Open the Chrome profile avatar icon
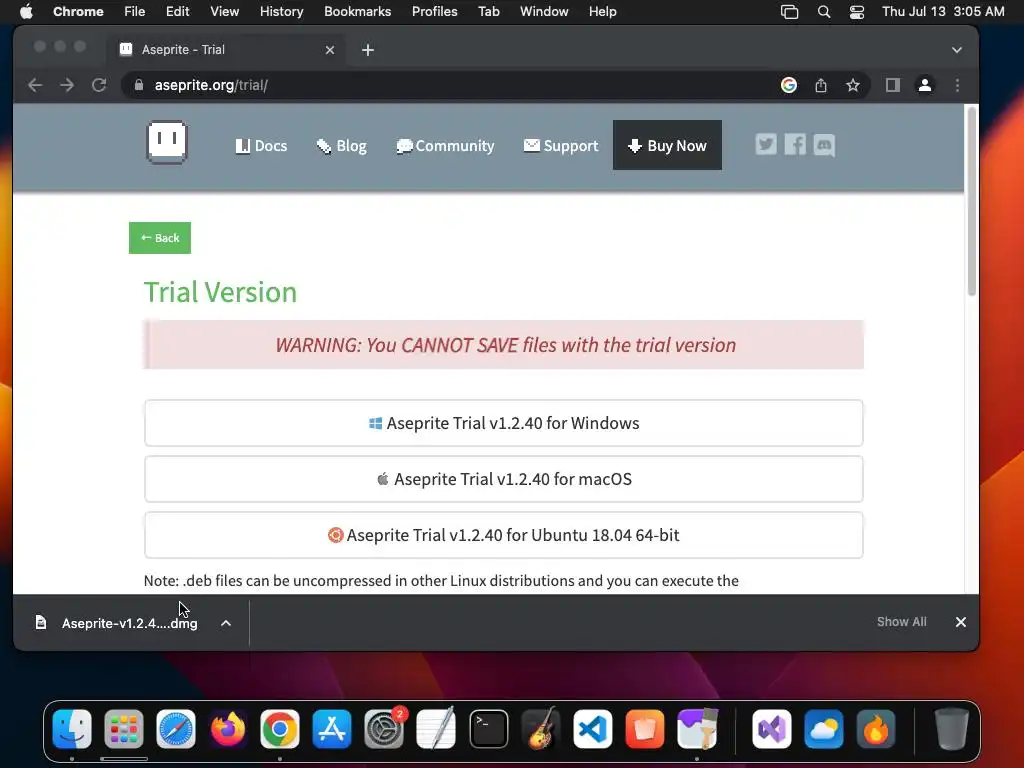Screen dimensions: 1024x768 pyautogui.click(x=925, y=85)
